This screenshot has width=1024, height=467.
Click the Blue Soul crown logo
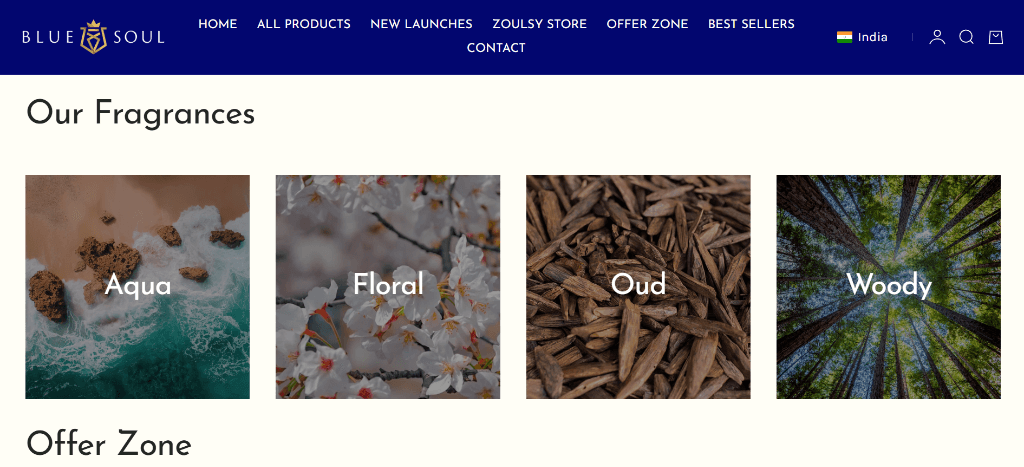pos(93,37)
